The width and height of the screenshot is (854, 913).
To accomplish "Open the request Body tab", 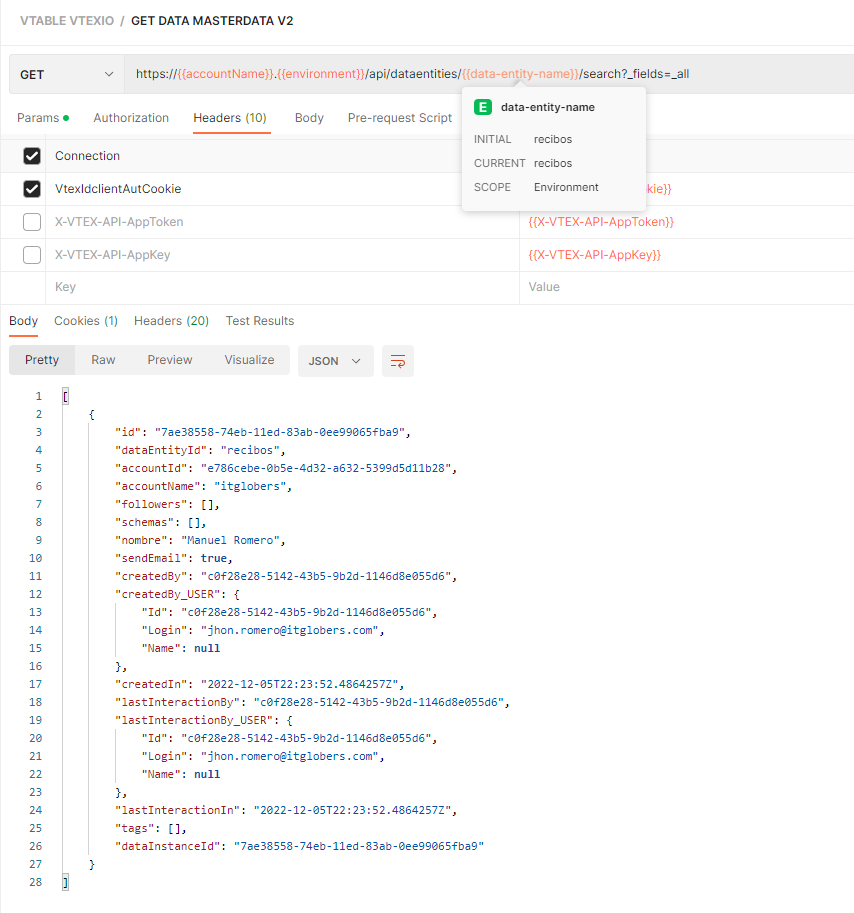I will [309, 118].
